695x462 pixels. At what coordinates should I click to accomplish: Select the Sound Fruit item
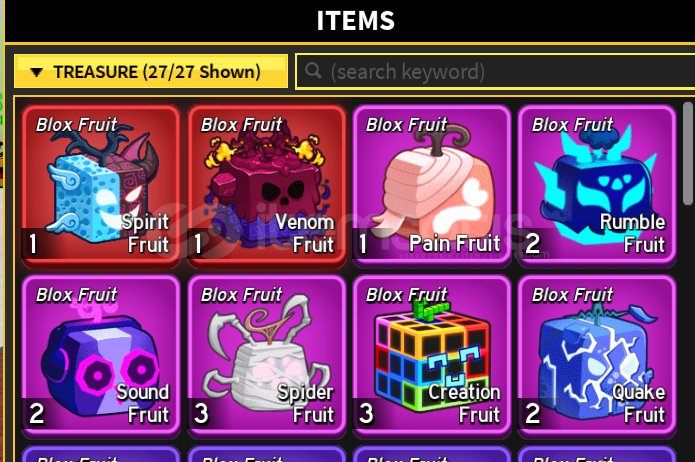101,356
